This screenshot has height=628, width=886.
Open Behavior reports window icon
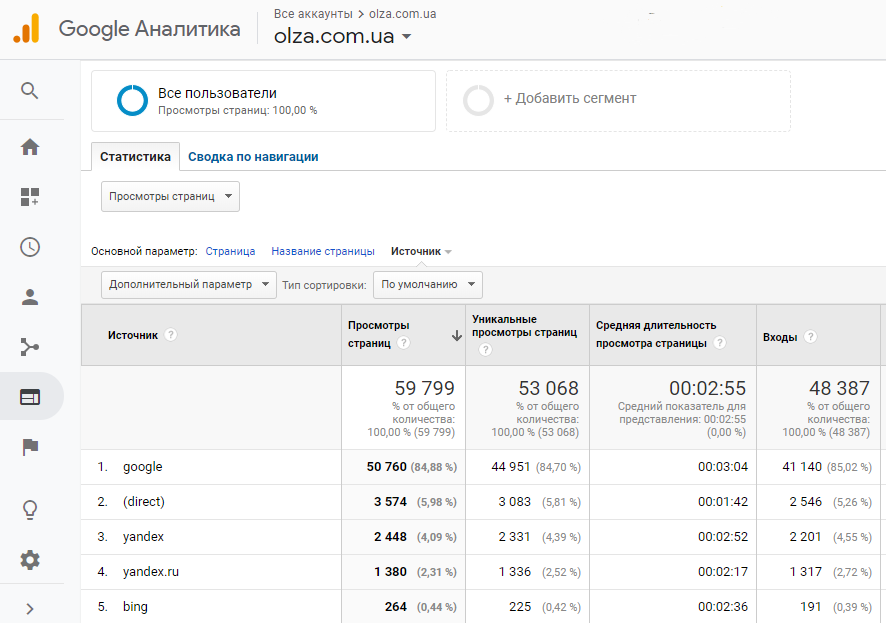pos(30,397)
